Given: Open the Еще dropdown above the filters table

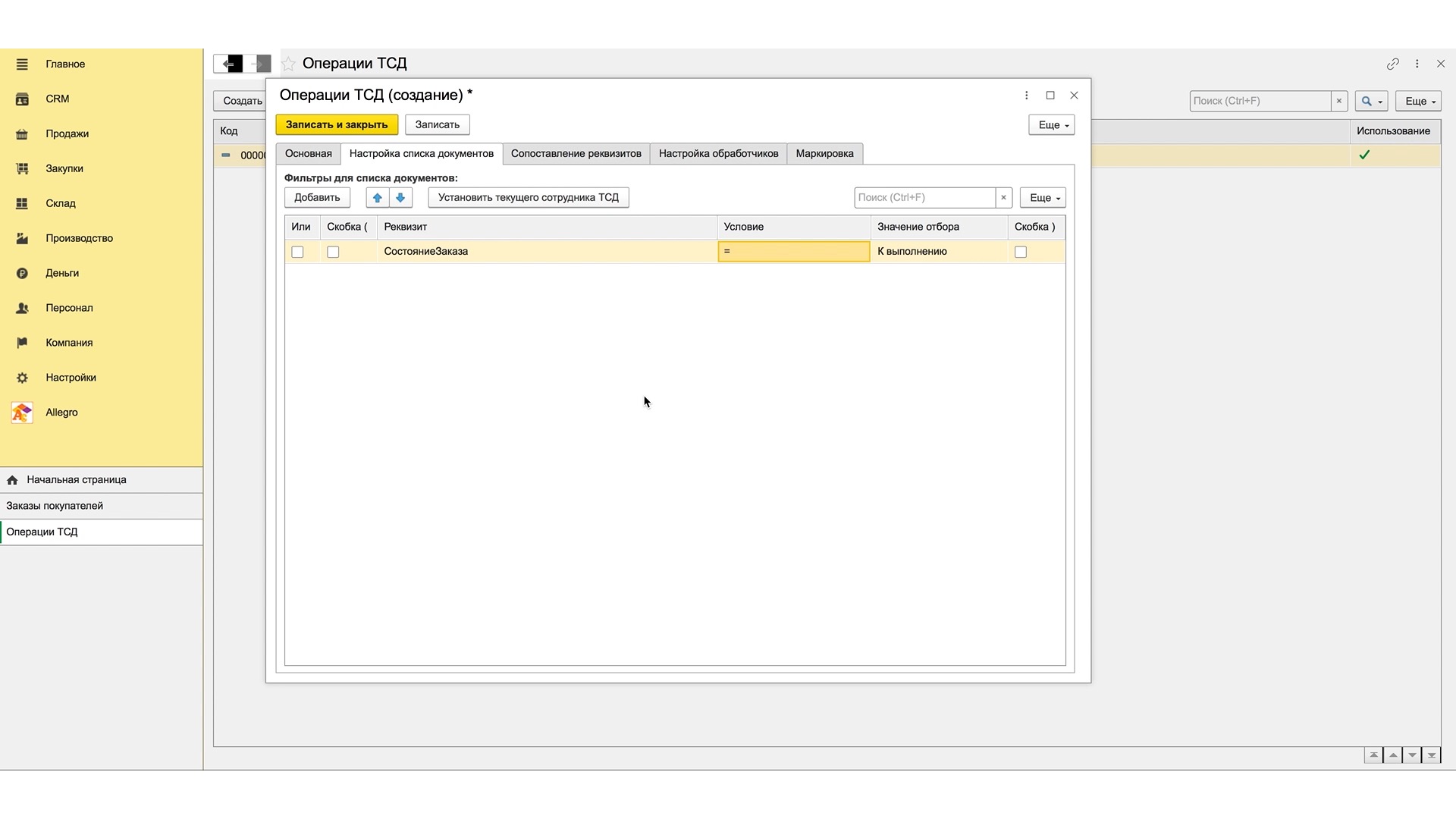Looking at the screenshot, I should (1043, 198).
